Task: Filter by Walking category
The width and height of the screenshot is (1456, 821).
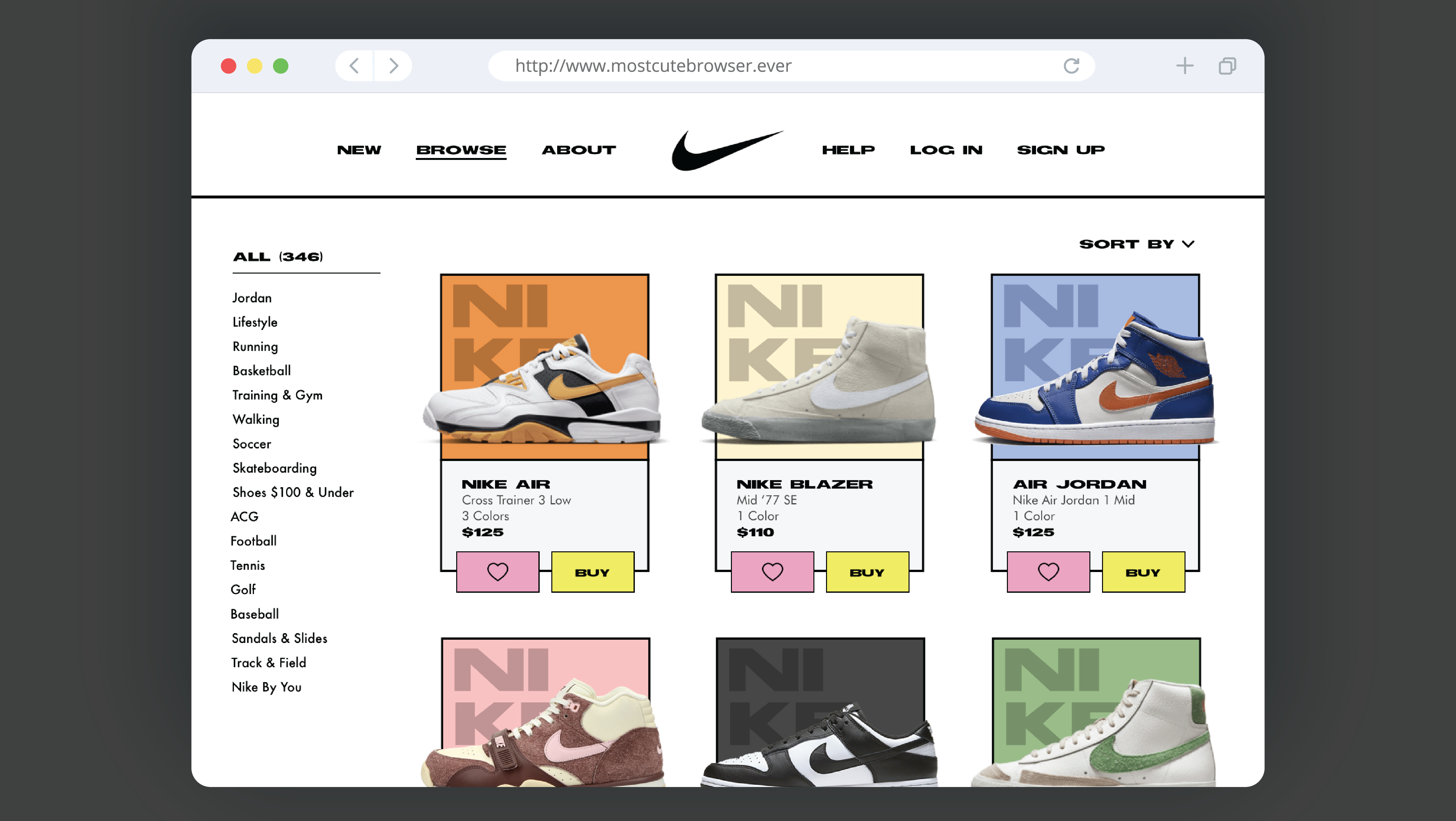Action: click(x=256, y=420)
